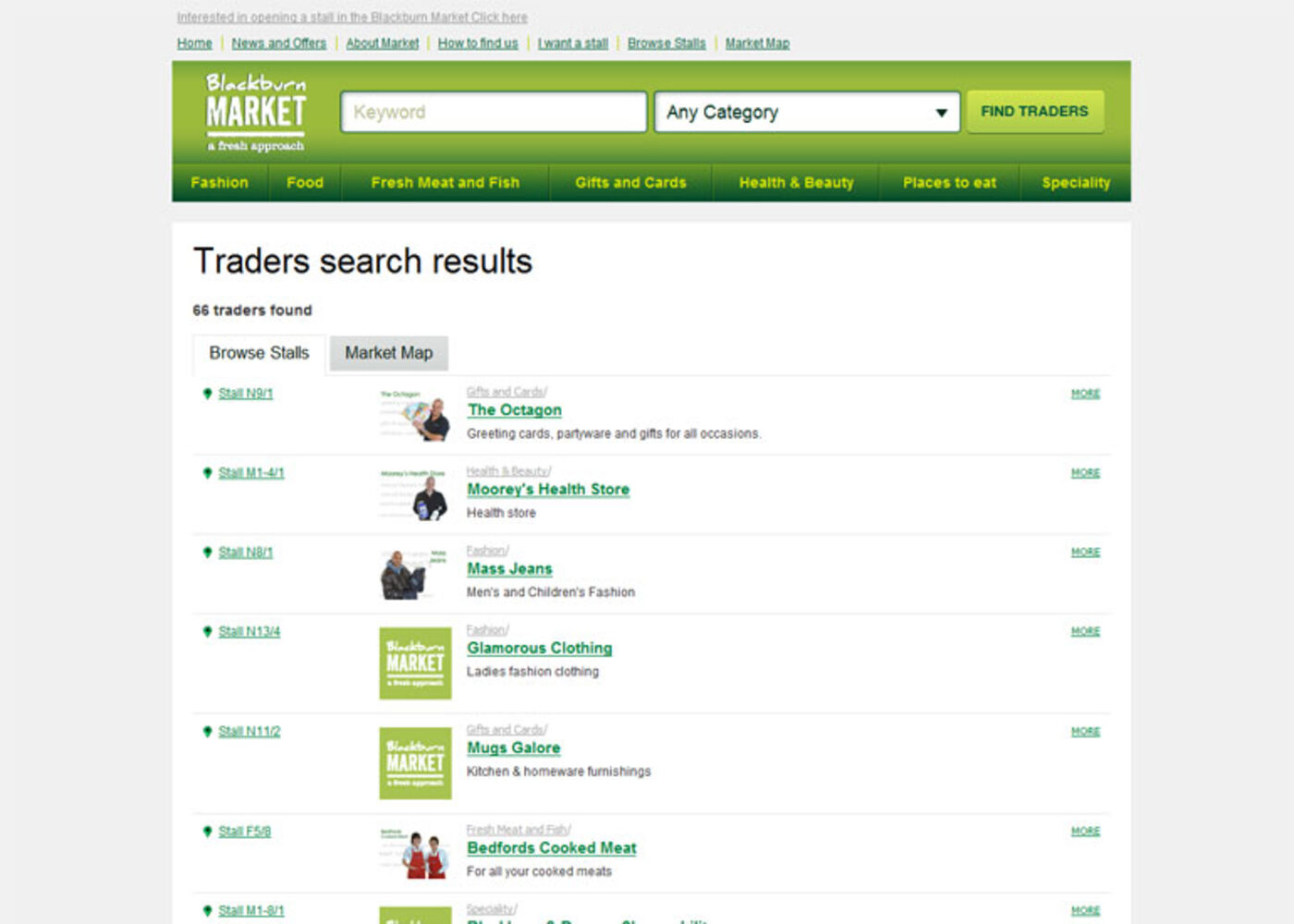Click into the Keyword search field

493,113
